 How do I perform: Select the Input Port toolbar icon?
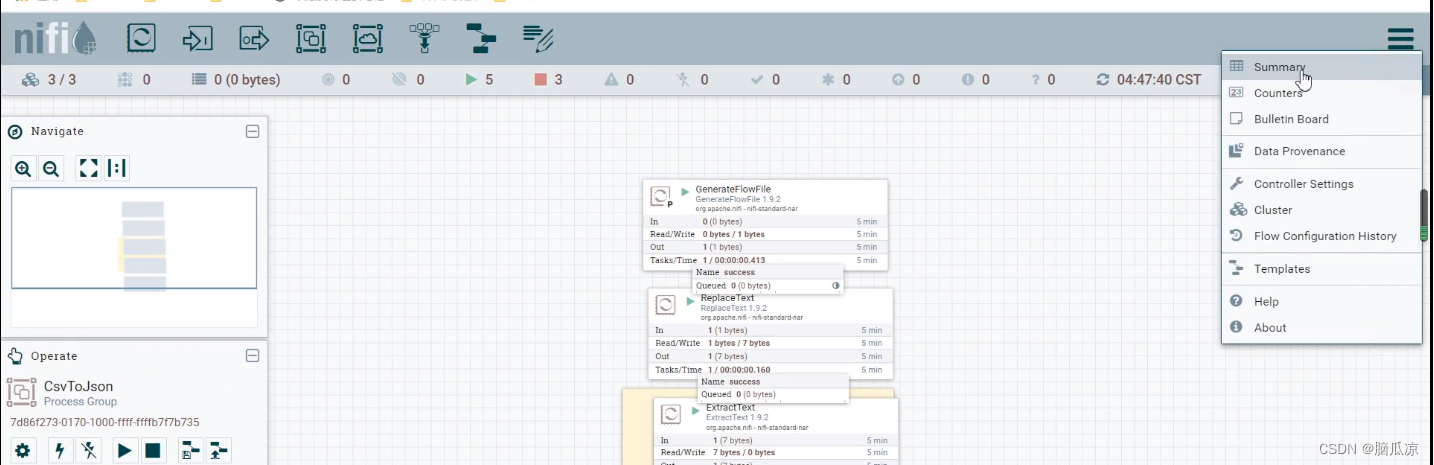coord(197,39)
